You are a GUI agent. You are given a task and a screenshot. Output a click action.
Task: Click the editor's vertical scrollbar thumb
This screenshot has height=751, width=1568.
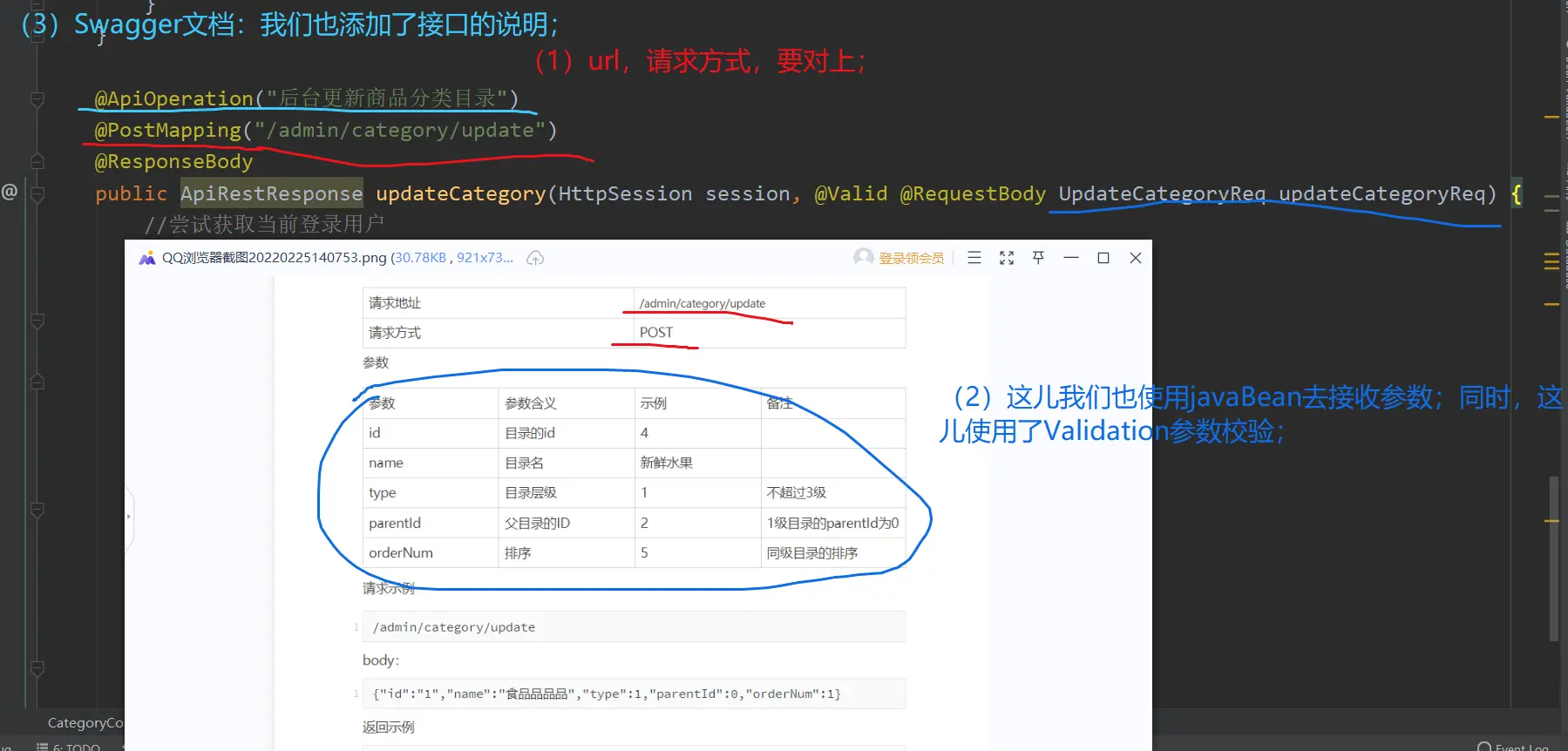(1553, 558)
